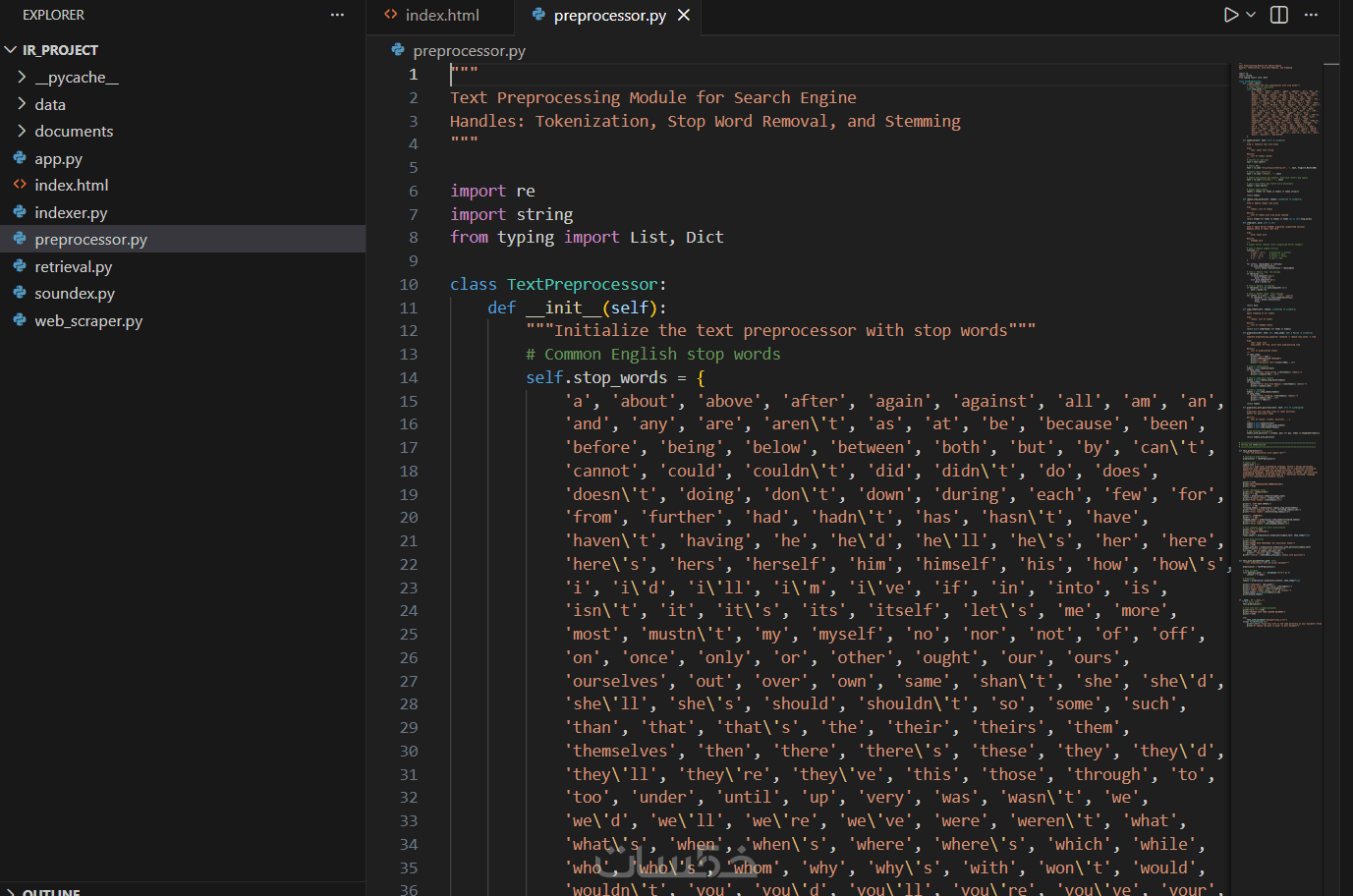Click the preprocessor.py breadcrumb label
The width and height of the screenshot is (1353, 896).
pos(469,50)
